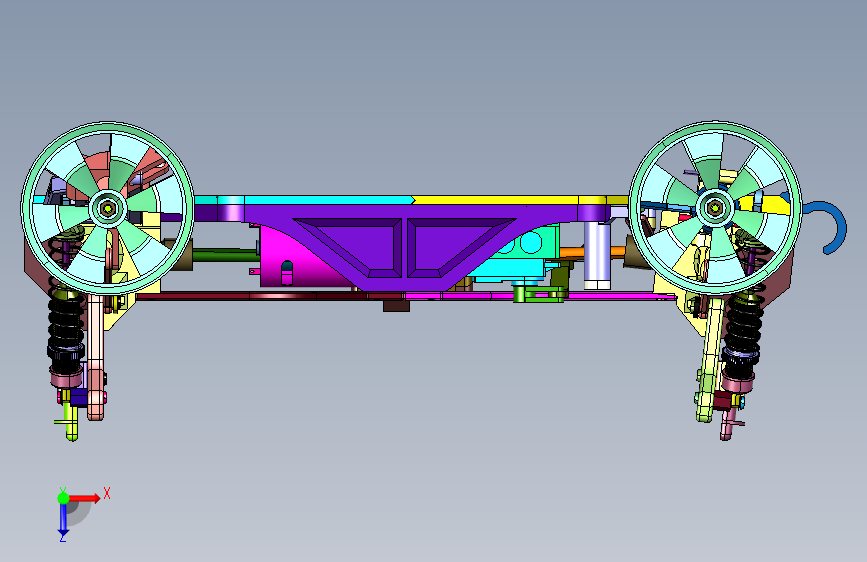Click the Z label on the triad
The image size is (867, 562).
pos(62,537)
